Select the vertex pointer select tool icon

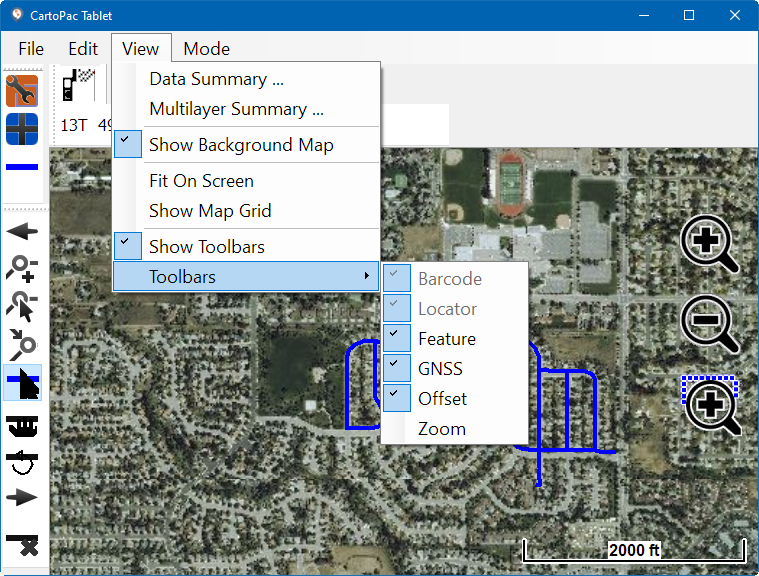[22, 306]
